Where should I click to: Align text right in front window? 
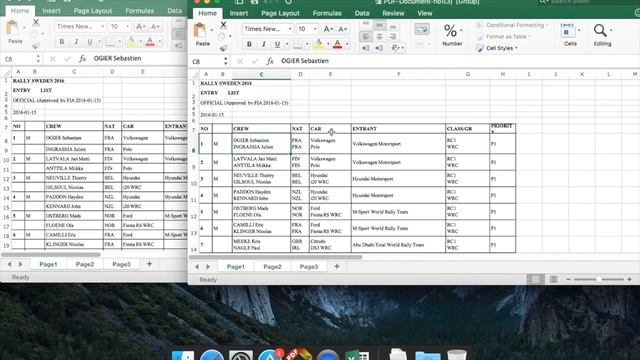(x=393, y=37)
